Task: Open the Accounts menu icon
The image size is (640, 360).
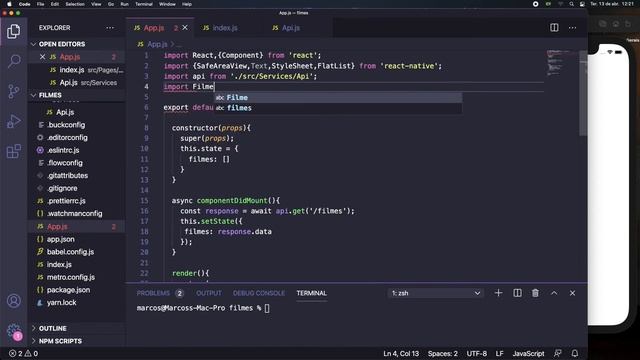Action: [13, 301]
